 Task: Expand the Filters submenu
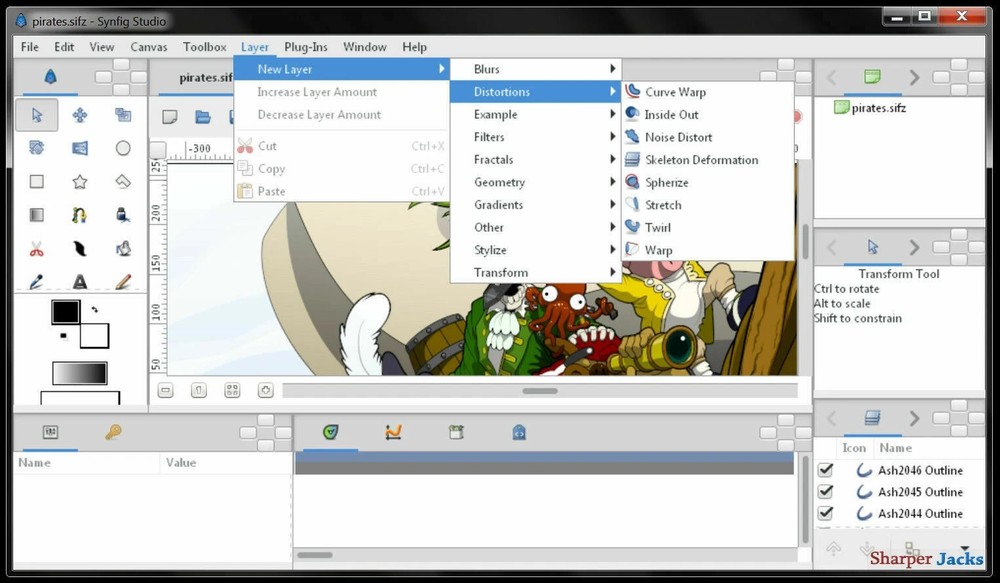(536, 137)
